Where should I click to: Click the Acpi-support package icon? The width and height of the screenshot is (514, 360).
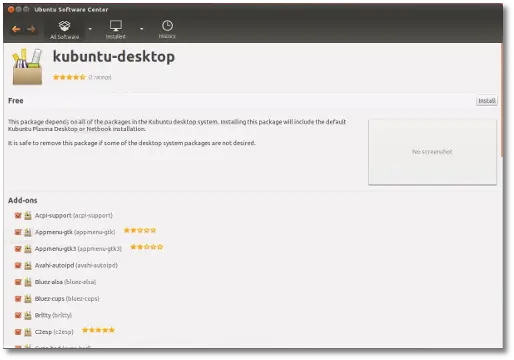click(x=28, y=216)
